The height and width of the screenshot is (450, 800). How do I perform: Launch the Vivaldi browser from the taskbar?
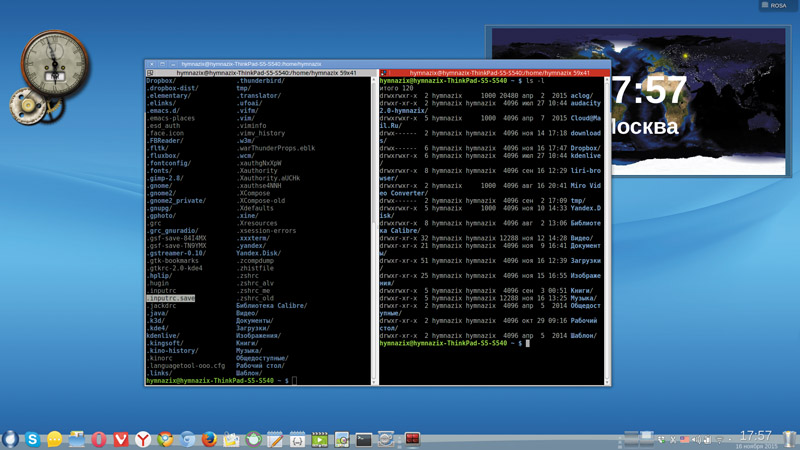pyautogui.click(x=121, y=439)
